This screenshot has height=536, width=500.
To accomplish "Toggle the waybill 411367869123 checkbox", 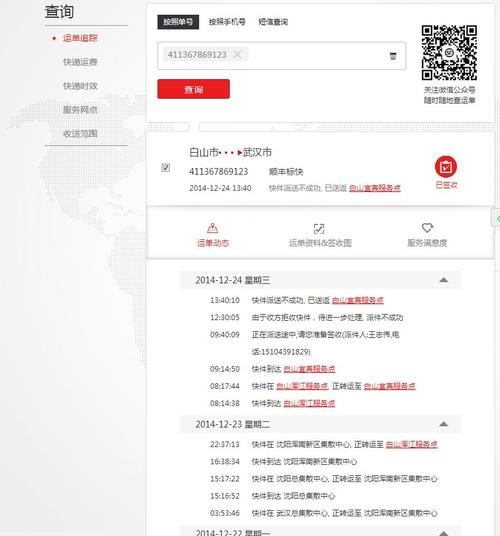I will pyautogui.click(x=166, y=168).
